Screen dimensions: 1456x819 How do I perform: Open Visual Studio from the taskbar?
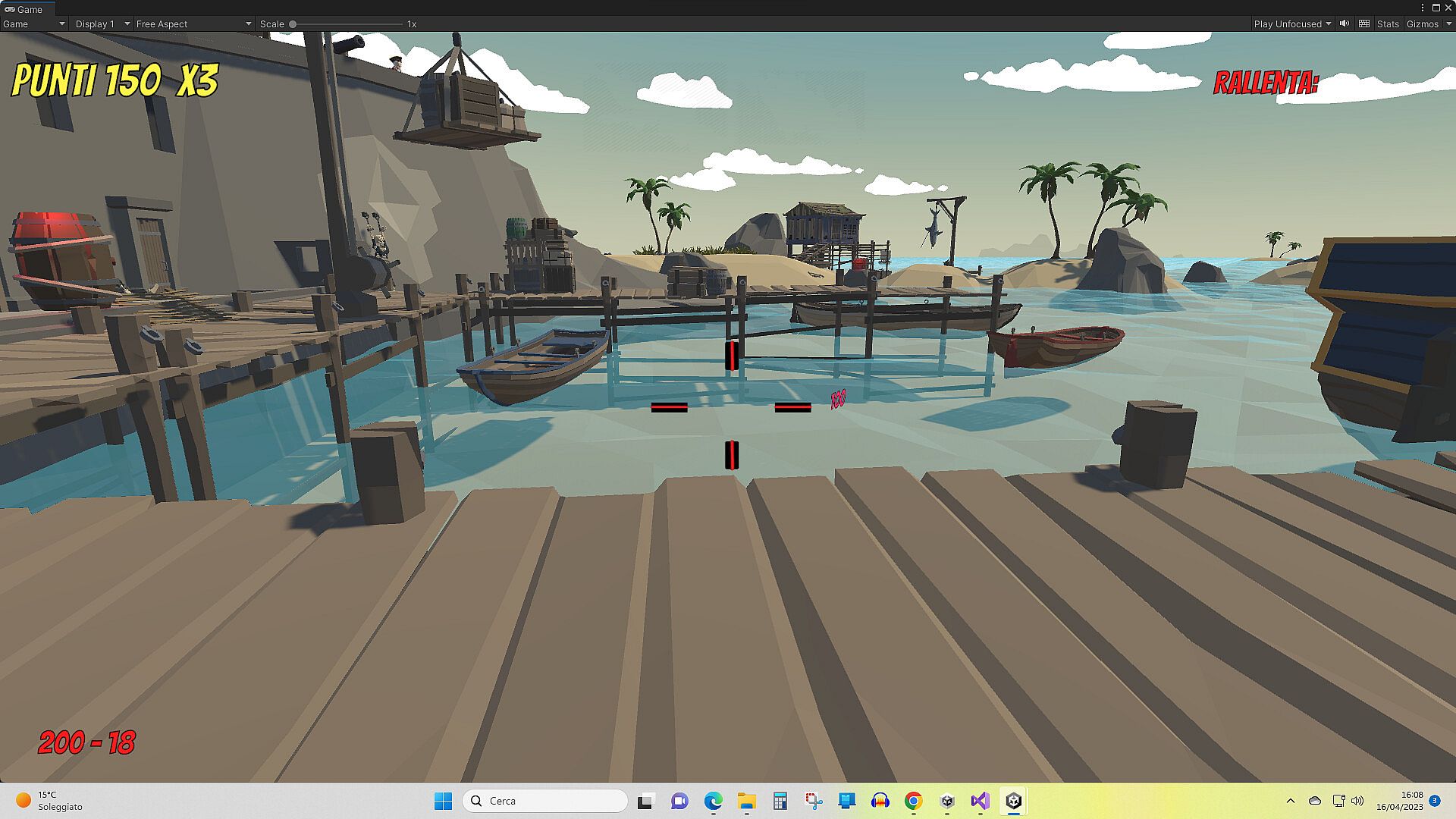980,801
